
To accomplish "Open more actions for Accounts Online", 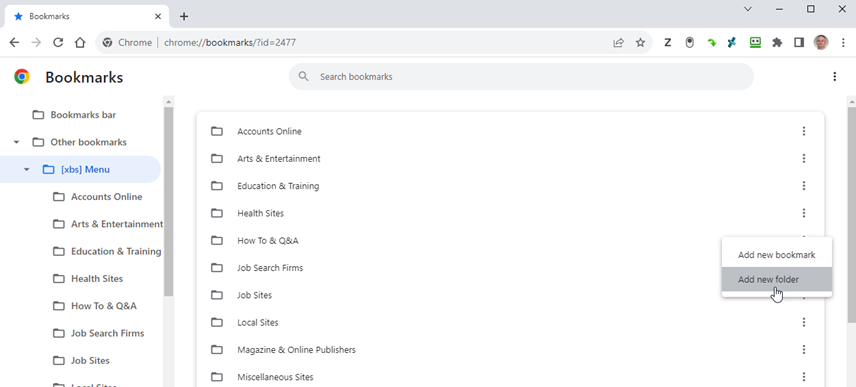I will 804,131.
